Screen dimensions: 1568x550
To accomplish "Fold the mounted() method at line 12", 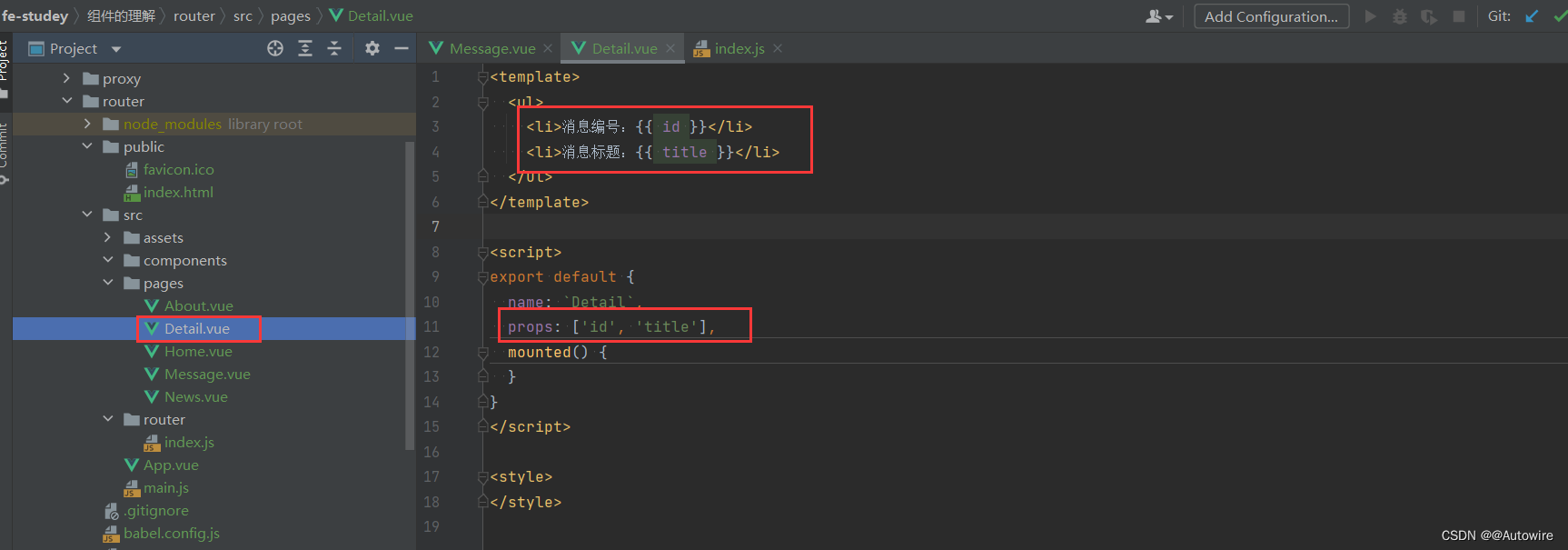I will 483,352.
